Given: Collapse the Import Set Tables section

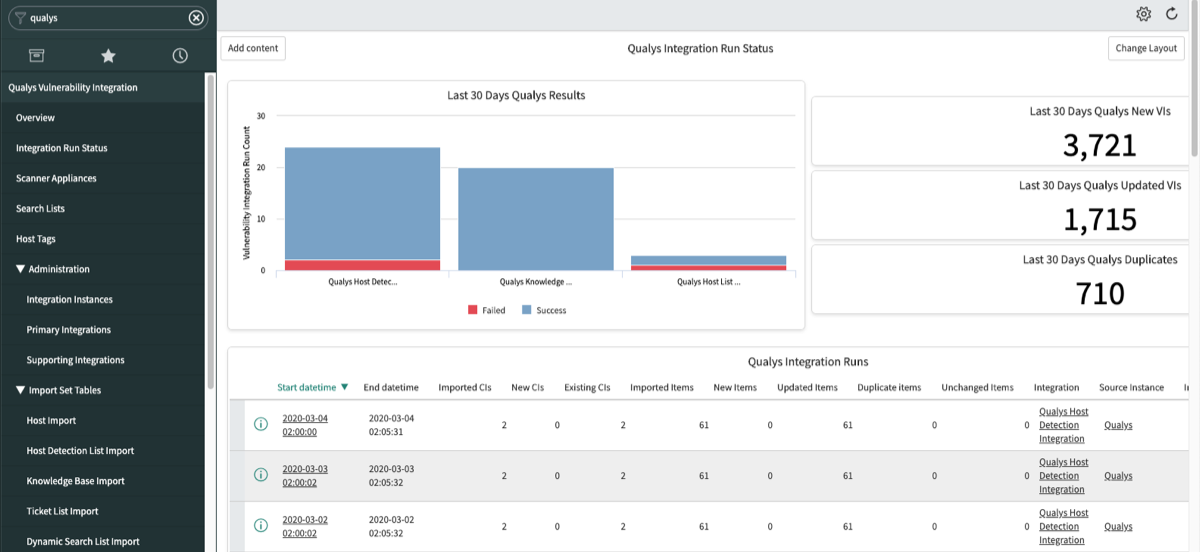Looking at the screenshot, I should coord(20,390).
